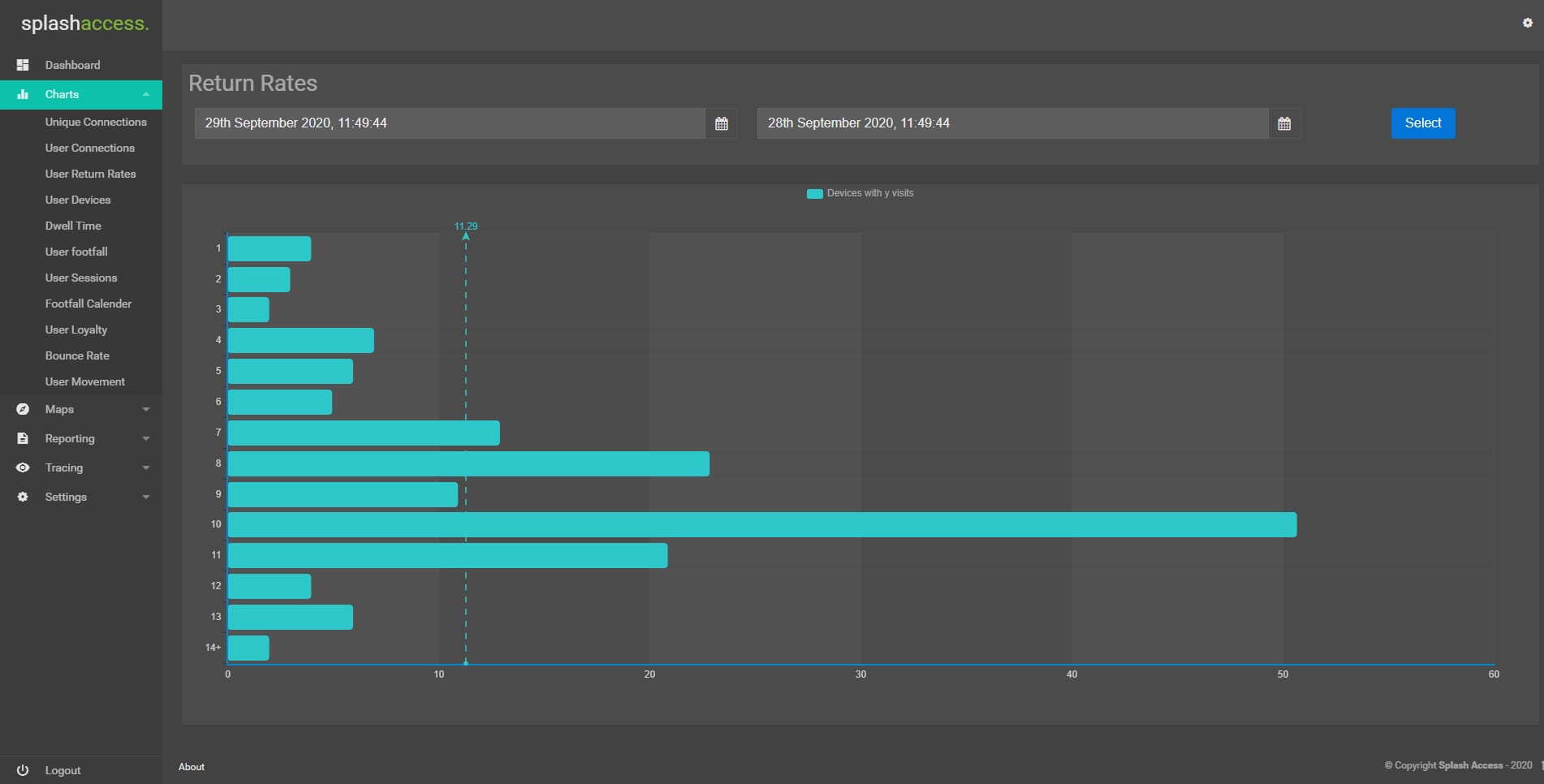Expand the Reporting menu arrow
The height and width of the screenshot is (784, 1544).
[x=146, y=438]
